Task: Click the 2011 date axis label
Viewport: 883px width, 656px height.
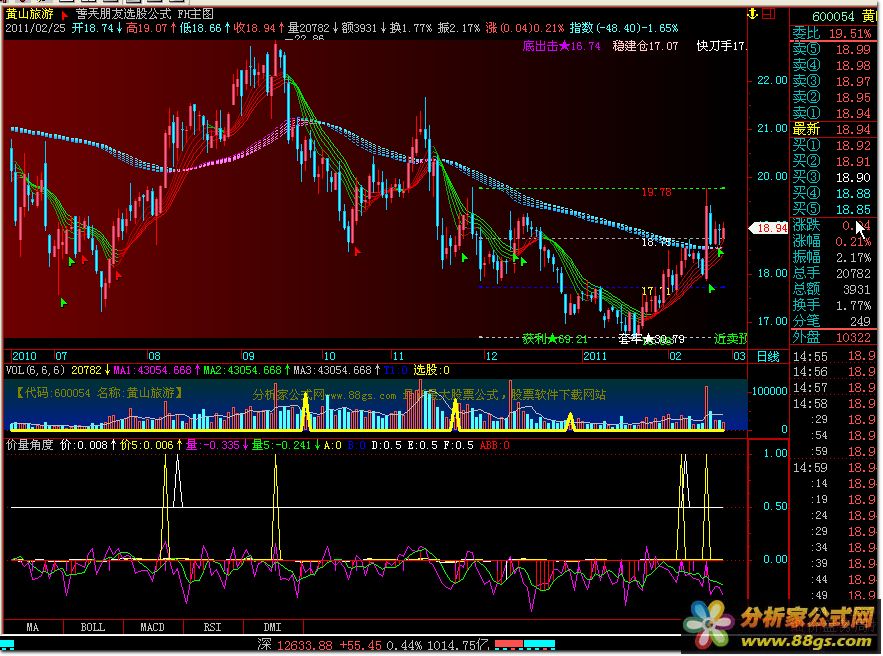Action: click(x=595, y=356)
